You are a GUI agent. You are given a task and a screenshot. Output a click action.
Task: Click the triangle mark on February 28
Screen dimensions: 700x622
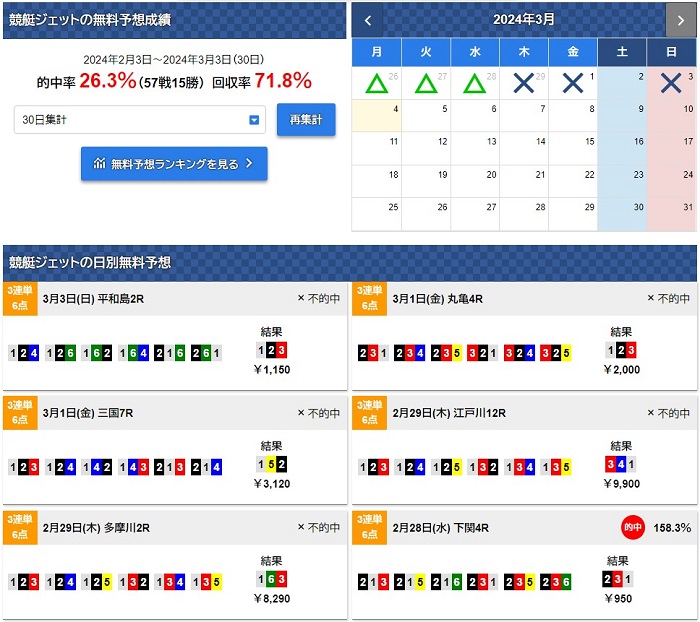474,84
